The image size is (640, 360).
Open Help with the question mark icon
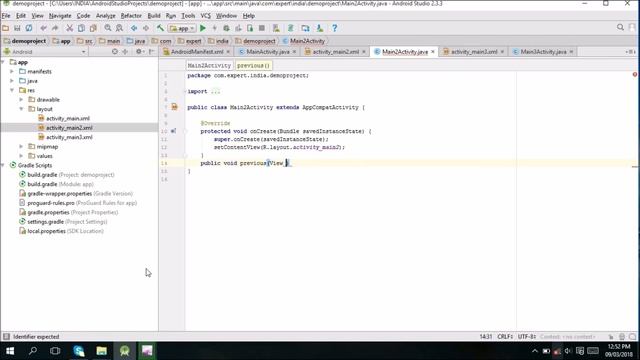click(335, 28)
